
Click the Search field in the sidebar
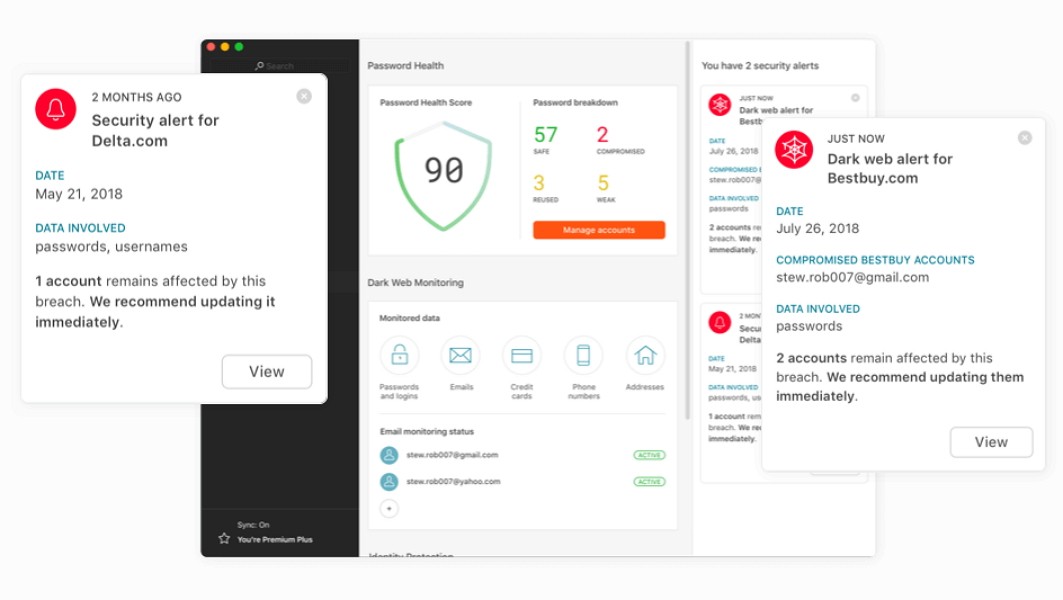click(x=280, y=66)
